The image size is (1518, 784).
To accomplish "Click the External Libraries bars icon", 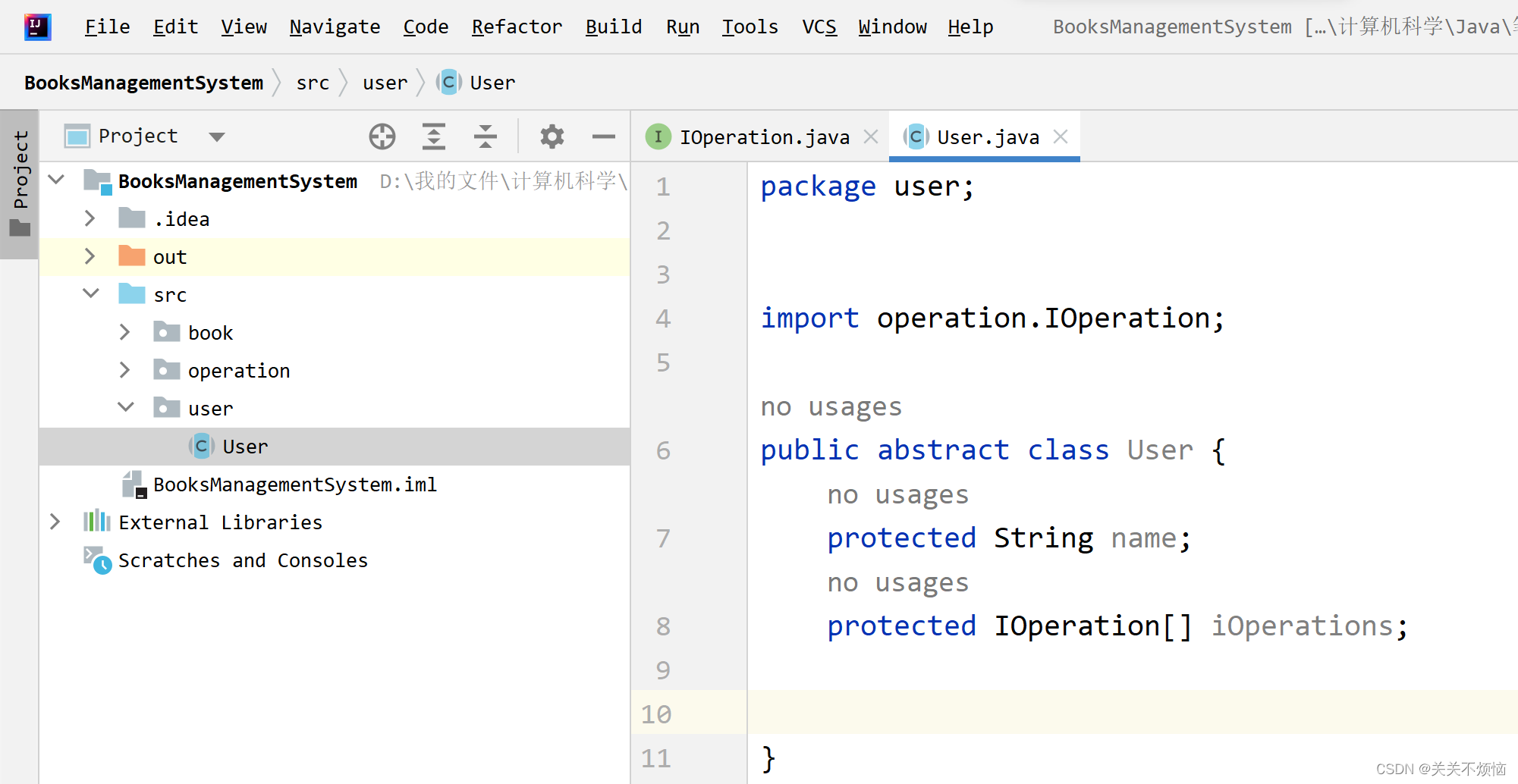I will 97,521.
